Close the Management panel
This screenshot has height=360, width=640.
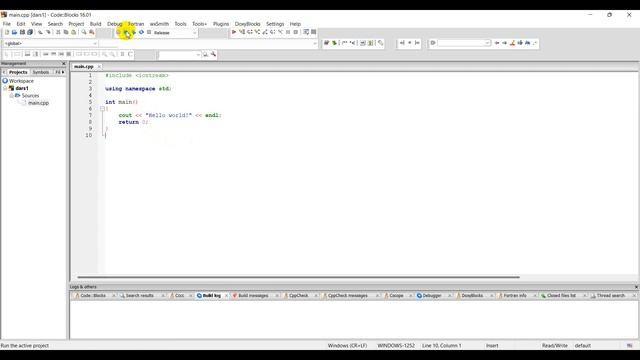(x=64, y=64)
